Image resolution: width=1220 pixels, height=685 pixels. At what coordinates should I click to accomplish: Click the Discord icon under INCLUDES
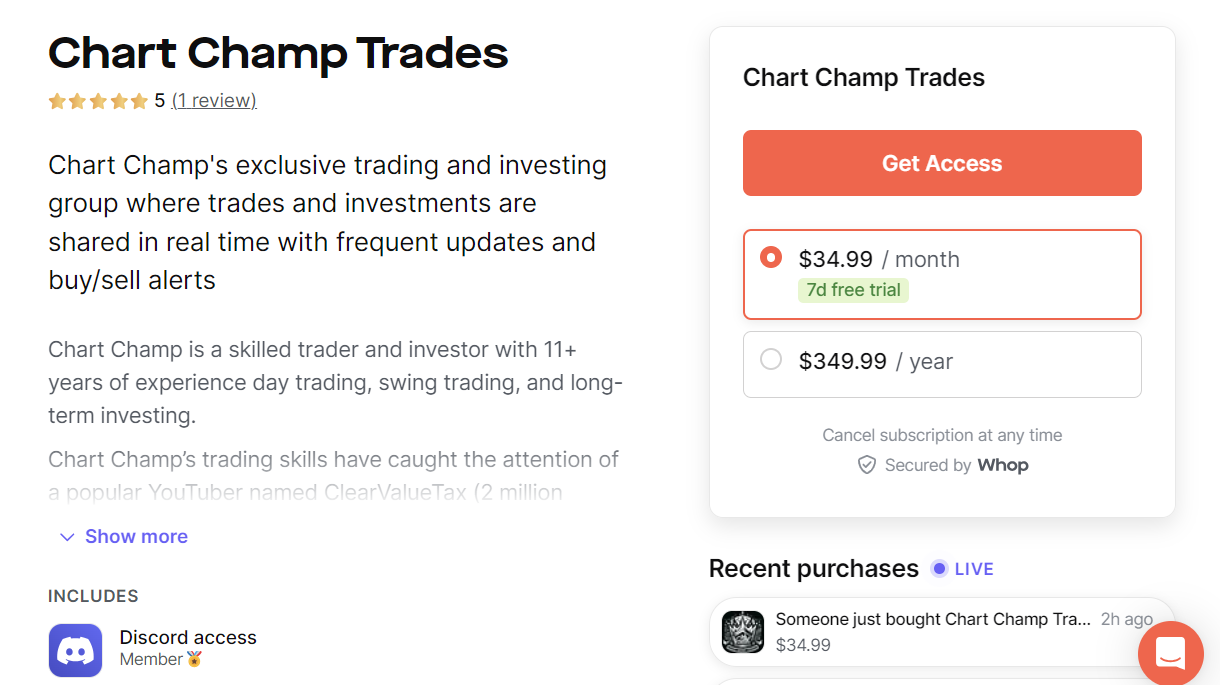75,650
